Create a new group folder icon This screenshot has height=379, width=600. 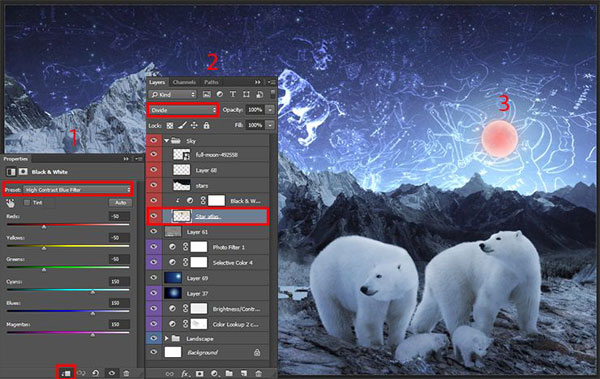pos(229,373)
